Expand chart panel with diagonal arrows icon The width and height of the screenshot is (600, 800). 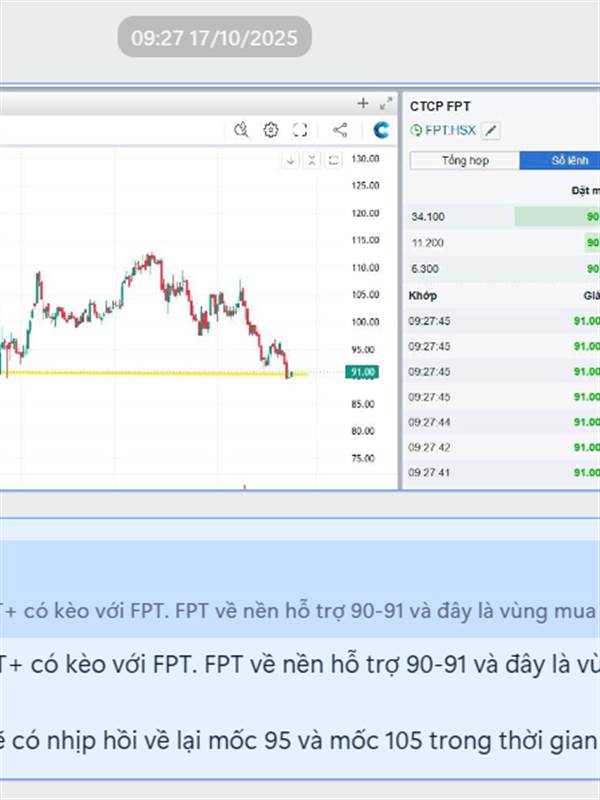tap(386, 104)
